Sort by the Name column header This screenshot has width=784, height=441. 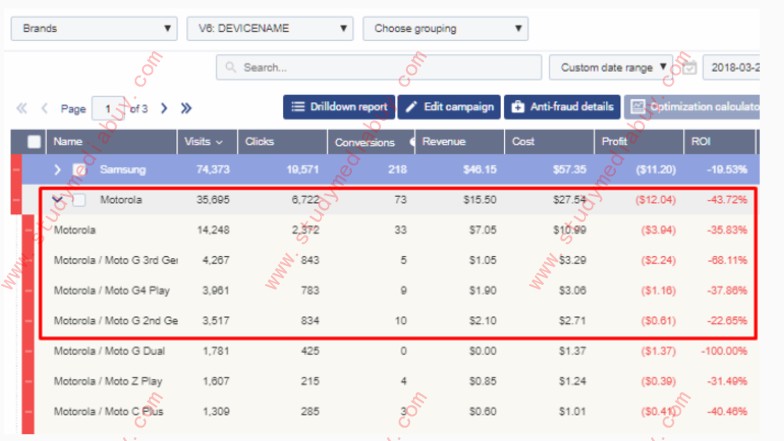pos(111,142)
